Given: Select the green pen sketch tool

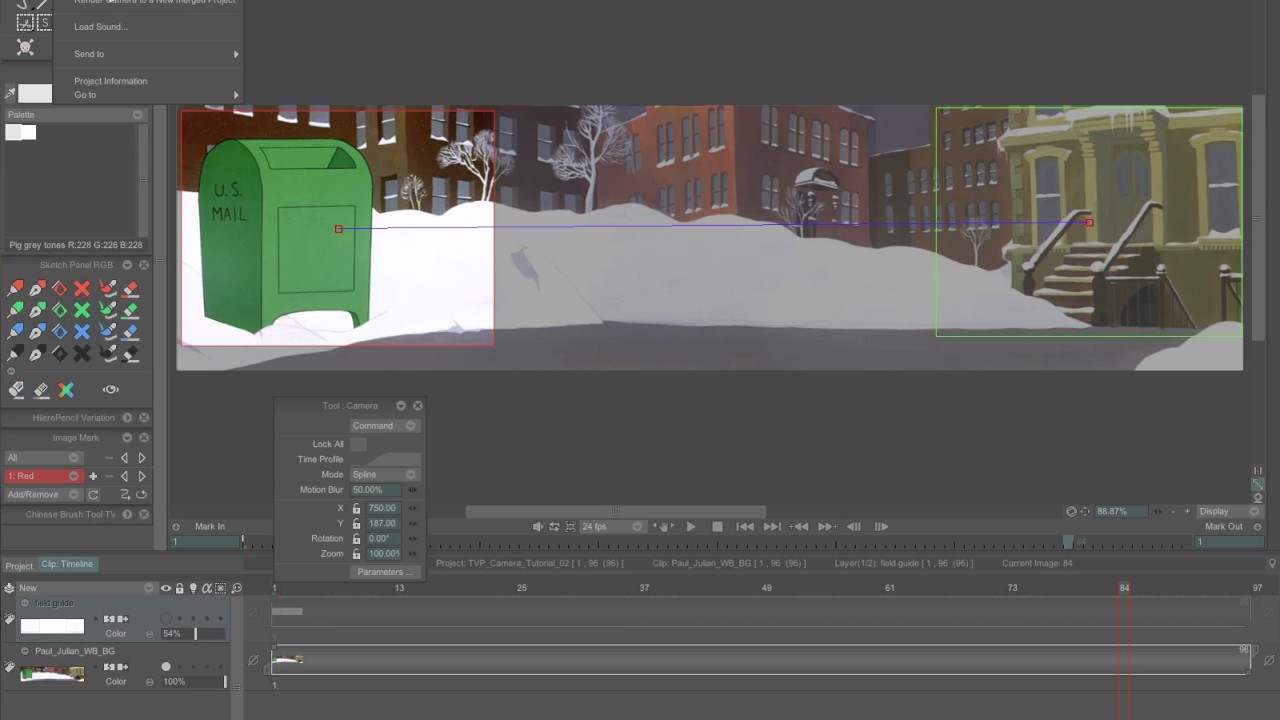Looking at the screenshot, I should (37, 310).
